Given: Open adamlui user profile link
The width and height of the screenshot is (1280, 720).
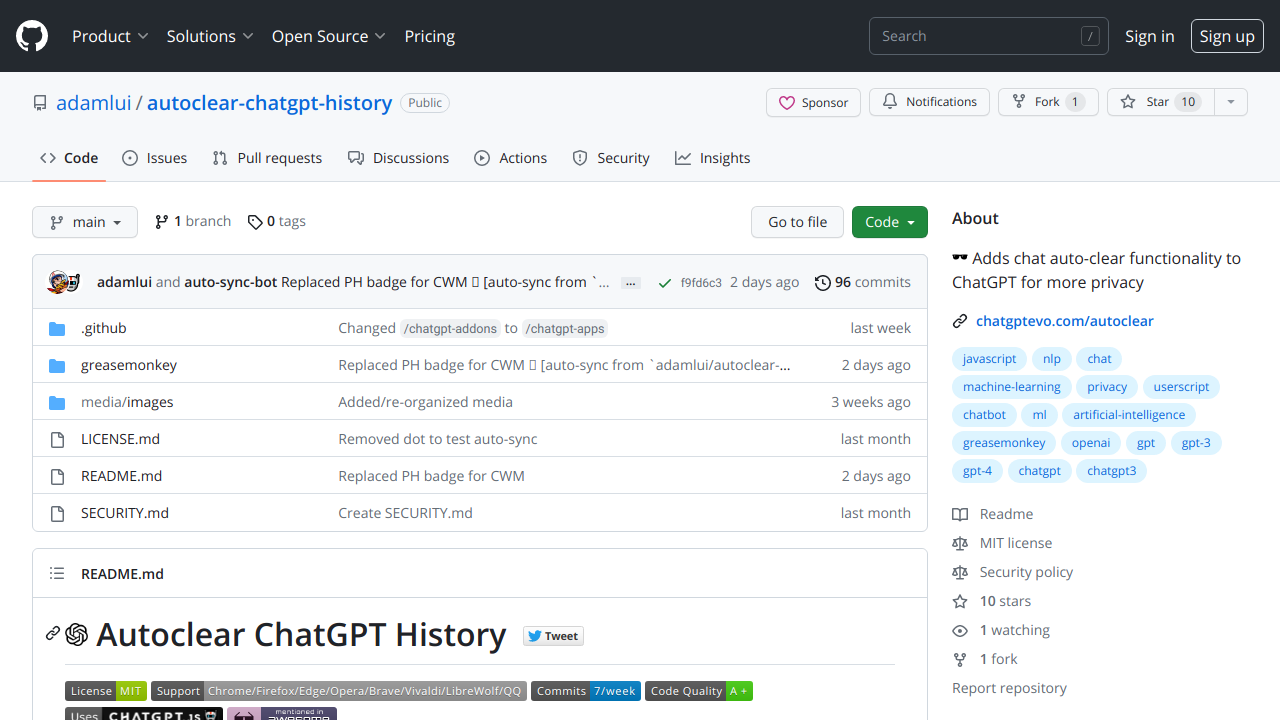Looking at the screenshot, I should click(x=94, y=103).
